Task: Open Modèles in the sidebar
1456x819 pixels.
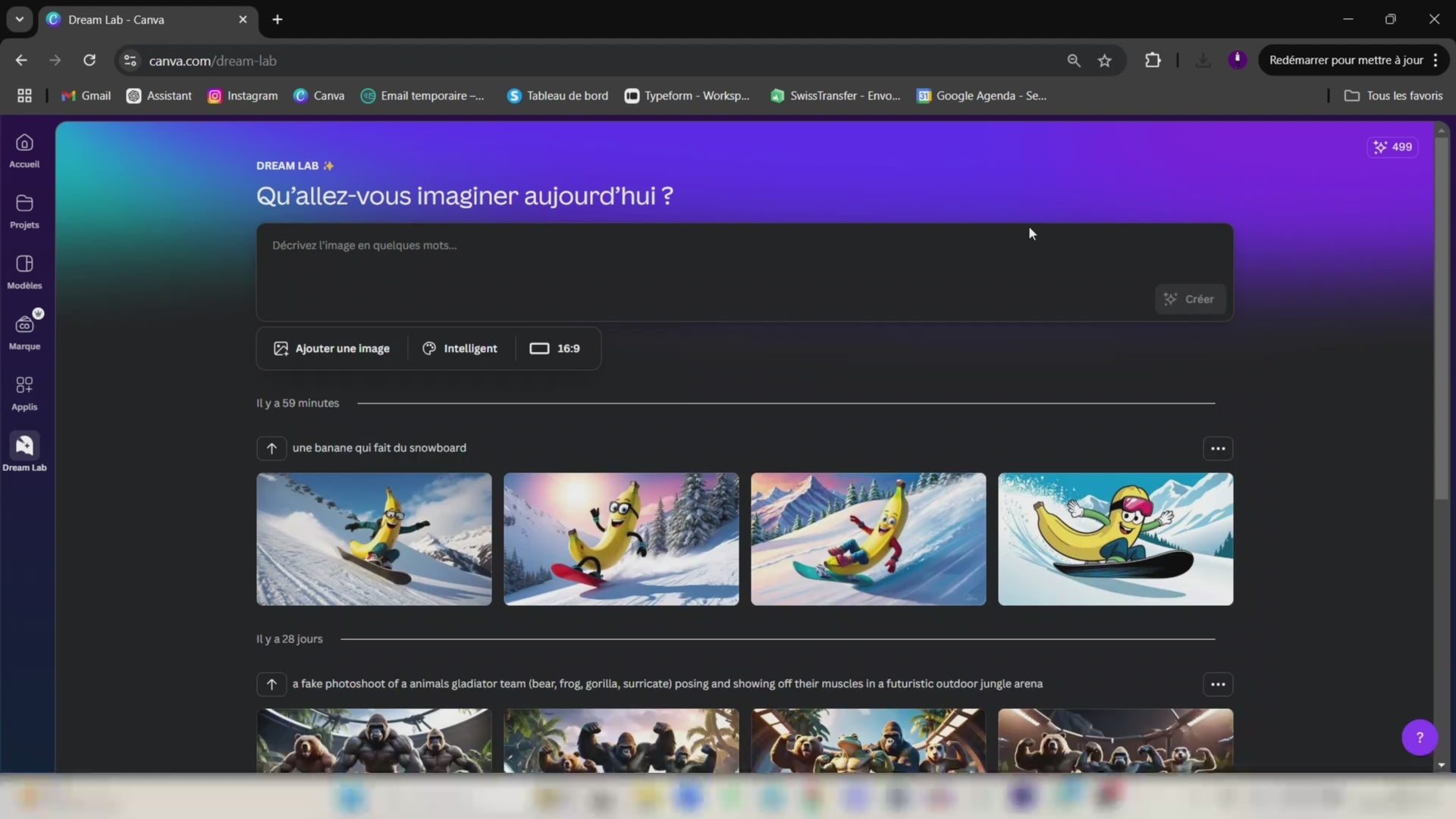Action: [24, 272]
